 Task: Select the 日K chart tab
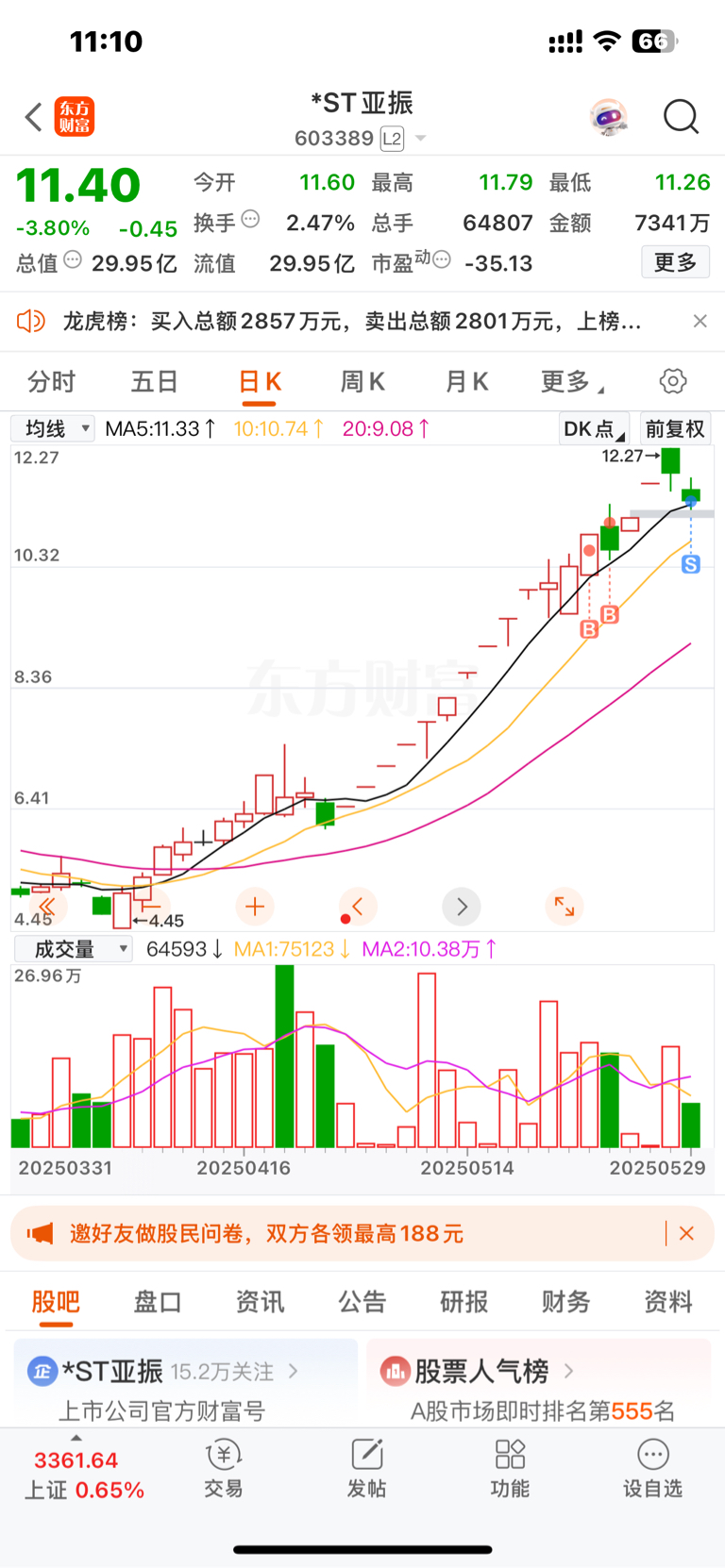click(260, 382)
